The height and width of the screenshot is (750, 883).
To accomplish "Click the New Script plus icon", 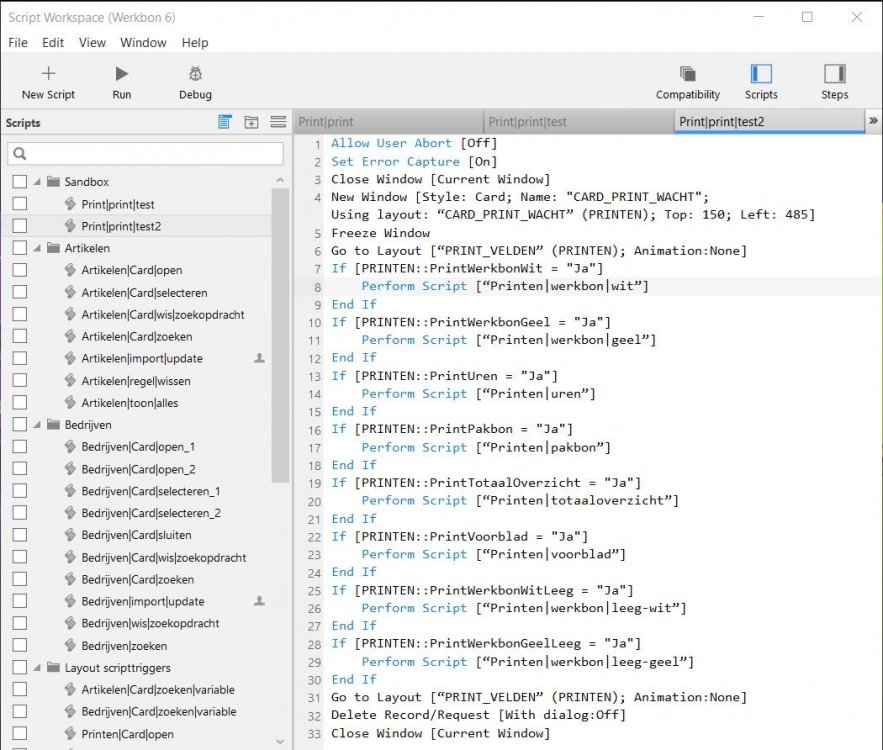I will click(48, 74).
